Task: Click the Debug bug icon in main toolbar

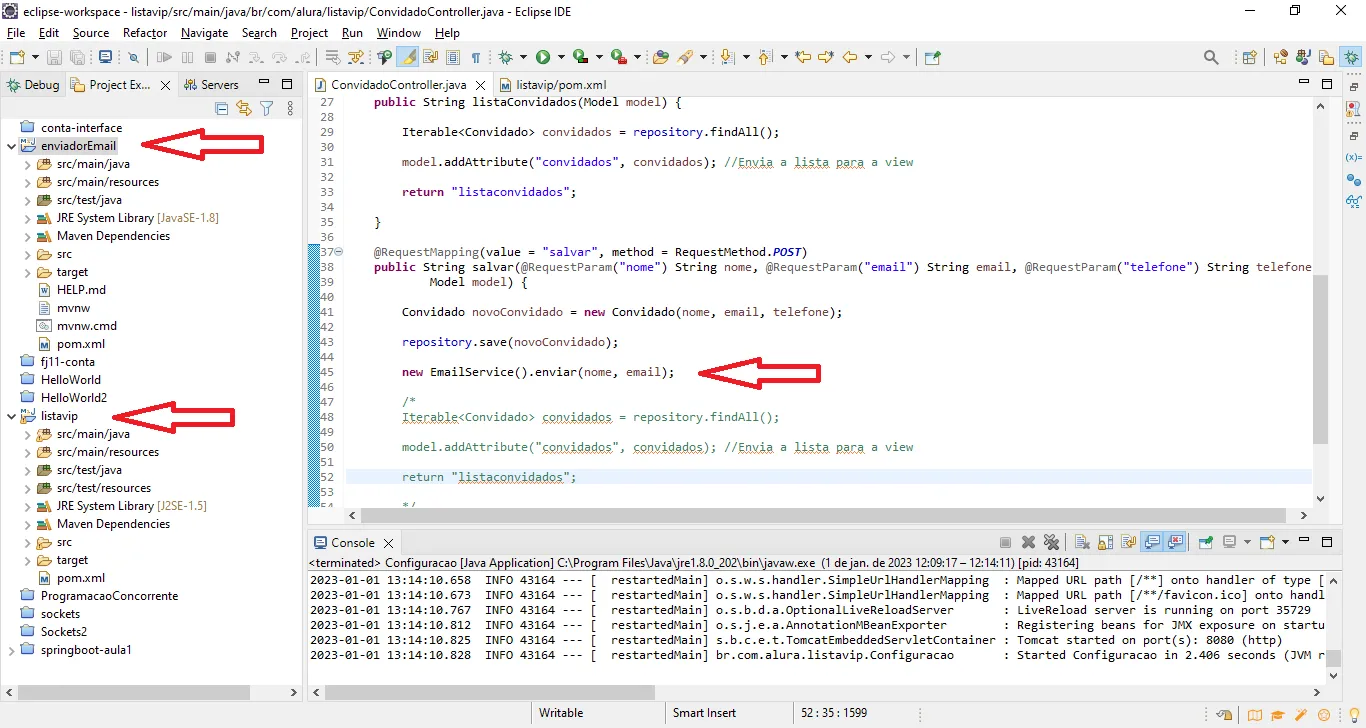Action: point(506,58)
